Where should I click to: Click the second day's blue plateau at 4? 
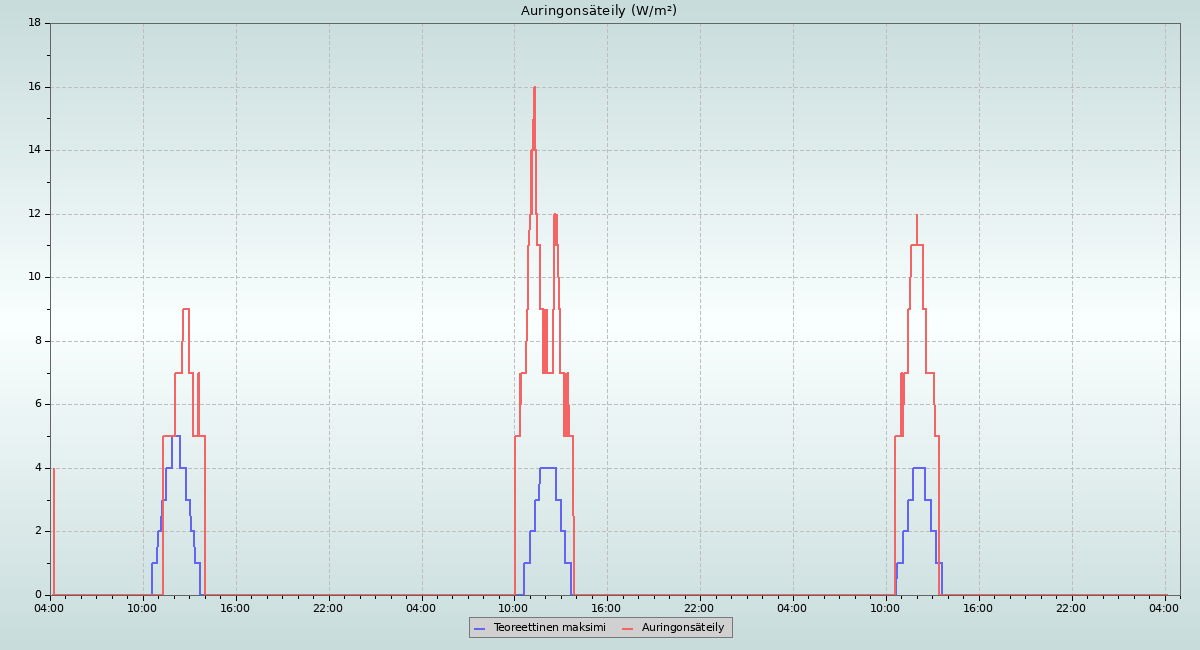(x=547, y=468)
